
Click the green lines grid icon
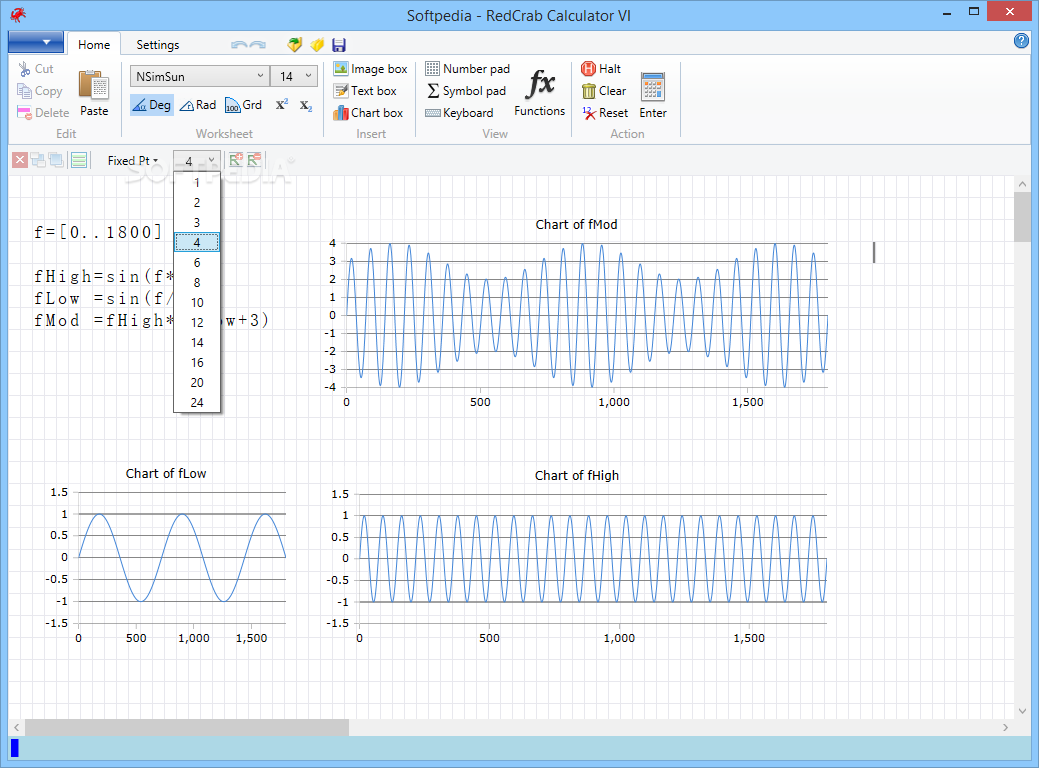[79, 160]
